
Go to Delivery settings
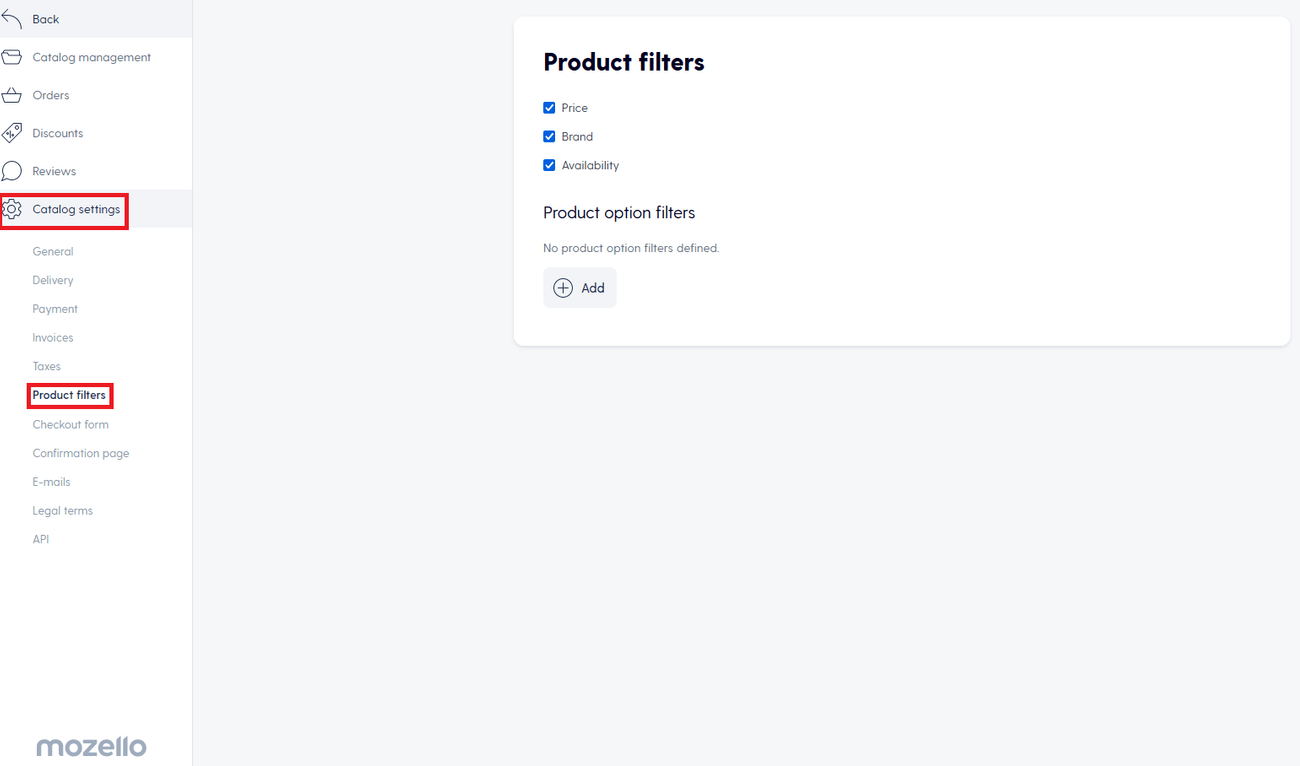[x=53, y=281]
